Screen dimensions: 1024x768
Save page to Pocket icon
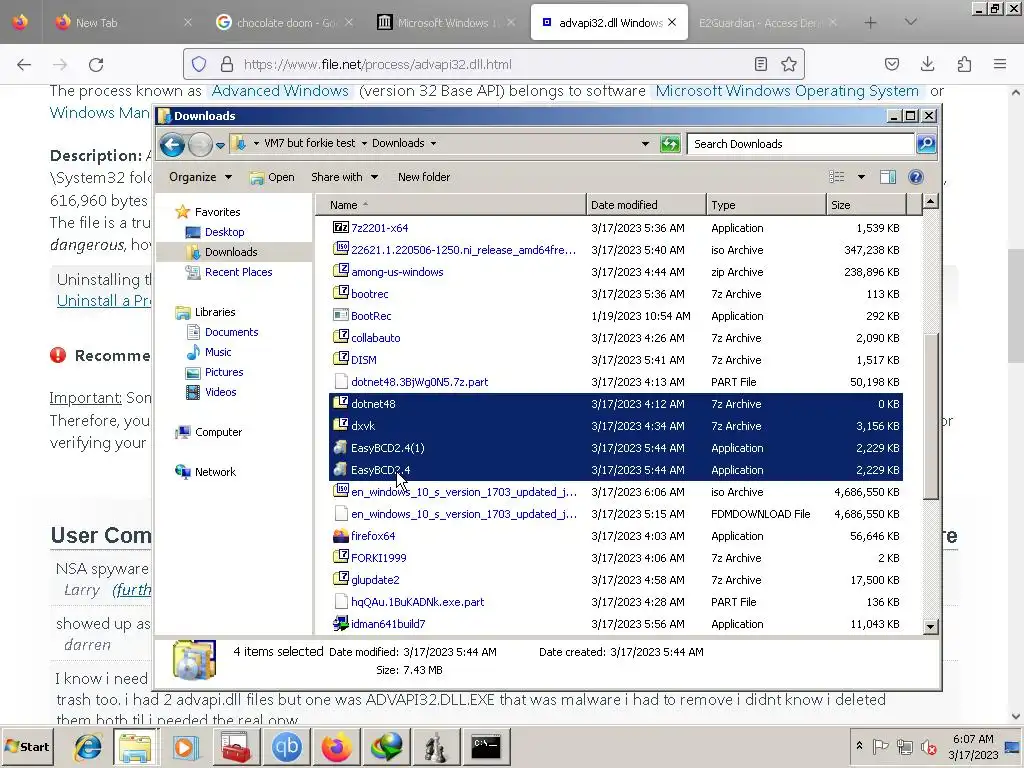tap(891, 64)
